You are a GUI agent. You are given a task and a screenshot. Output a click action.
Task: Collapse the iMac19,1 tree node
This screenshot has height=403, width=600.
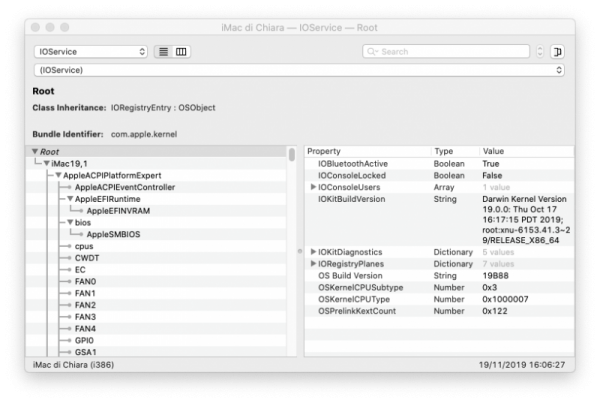(x=47, y=163)
